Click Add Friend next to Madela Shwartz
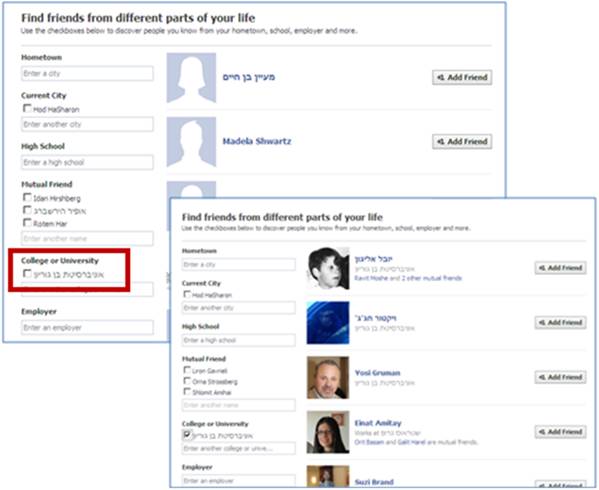599x490 pixels. coord(462,142)
